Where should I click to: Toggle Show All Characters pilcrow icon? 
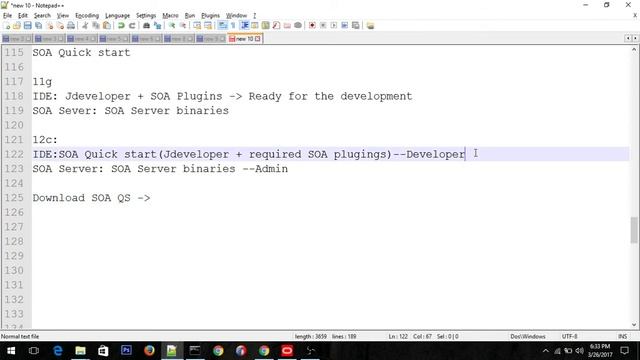[233, 26]
